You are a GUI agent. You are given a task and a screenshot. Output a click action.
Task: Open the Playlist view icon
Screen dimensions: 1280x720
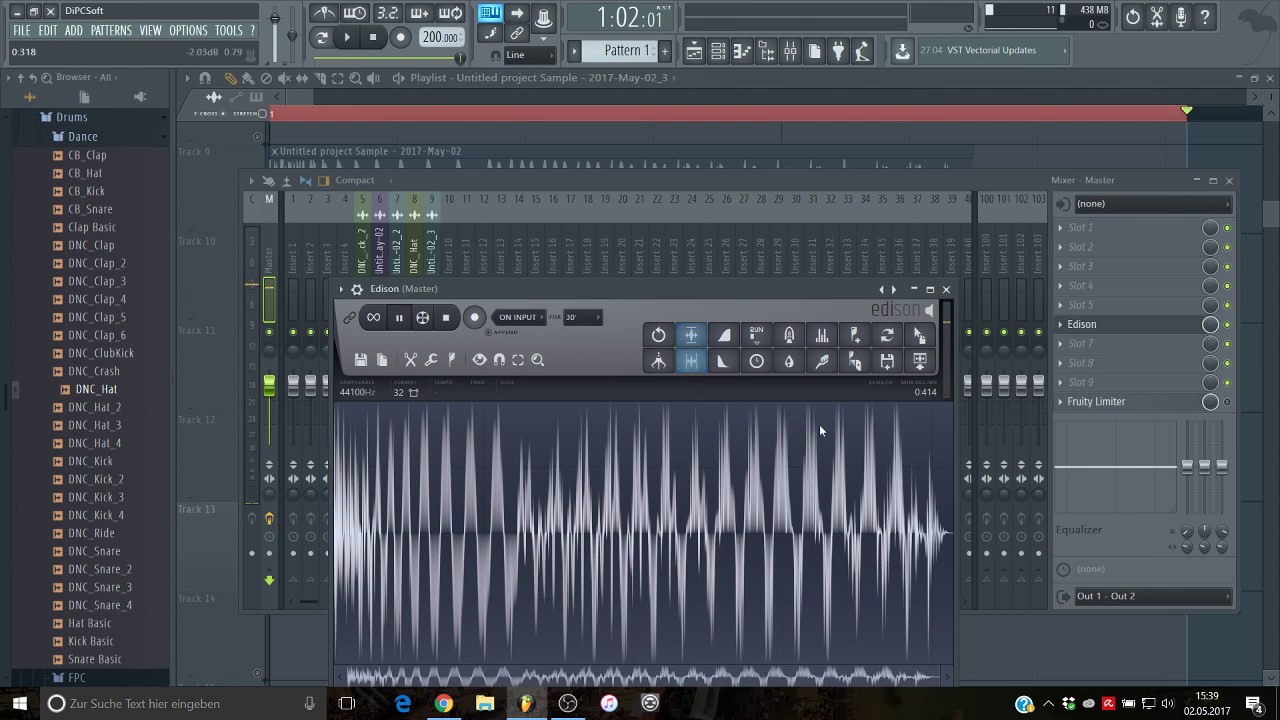point(694,50)
